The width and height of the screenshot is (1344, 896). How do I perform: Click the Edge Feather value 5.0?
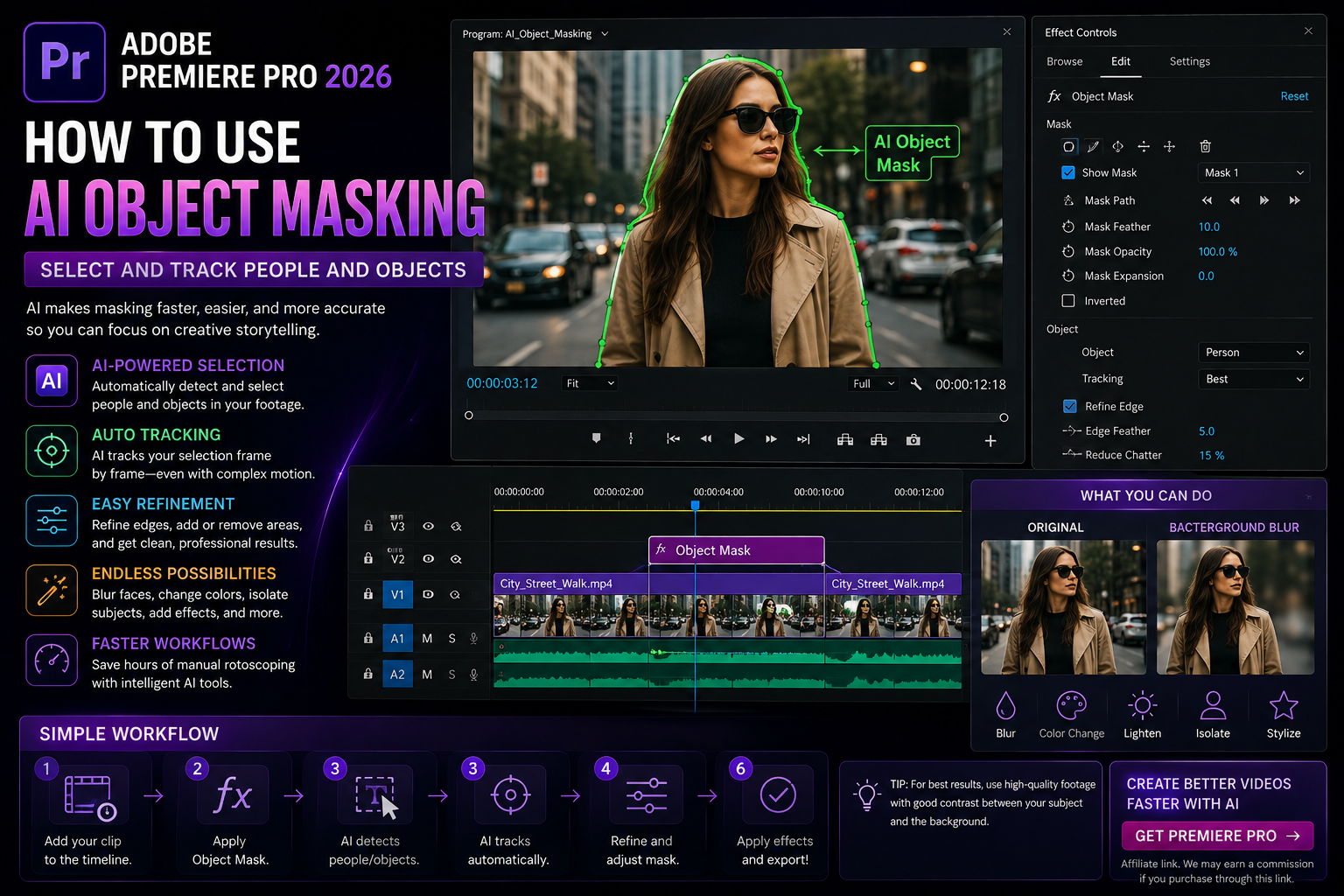click(x=1207, y=431)
